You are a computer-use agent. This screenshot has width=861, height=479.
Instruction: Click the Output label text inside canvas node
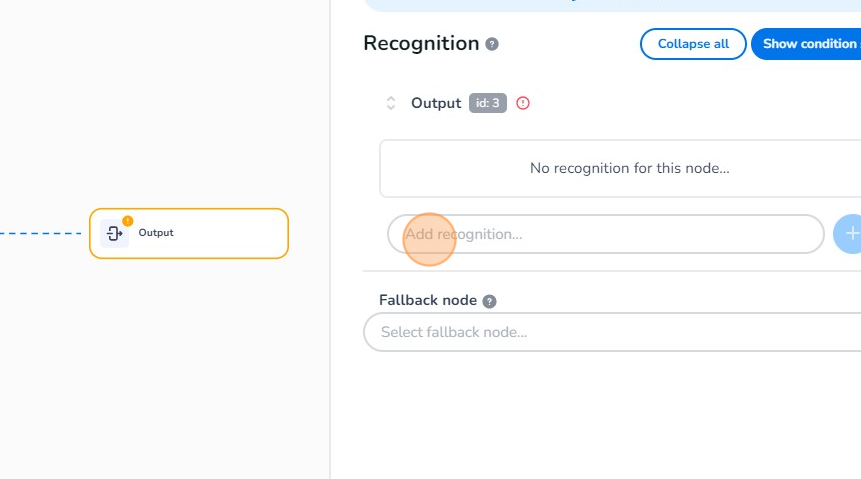tap(156, 233)
